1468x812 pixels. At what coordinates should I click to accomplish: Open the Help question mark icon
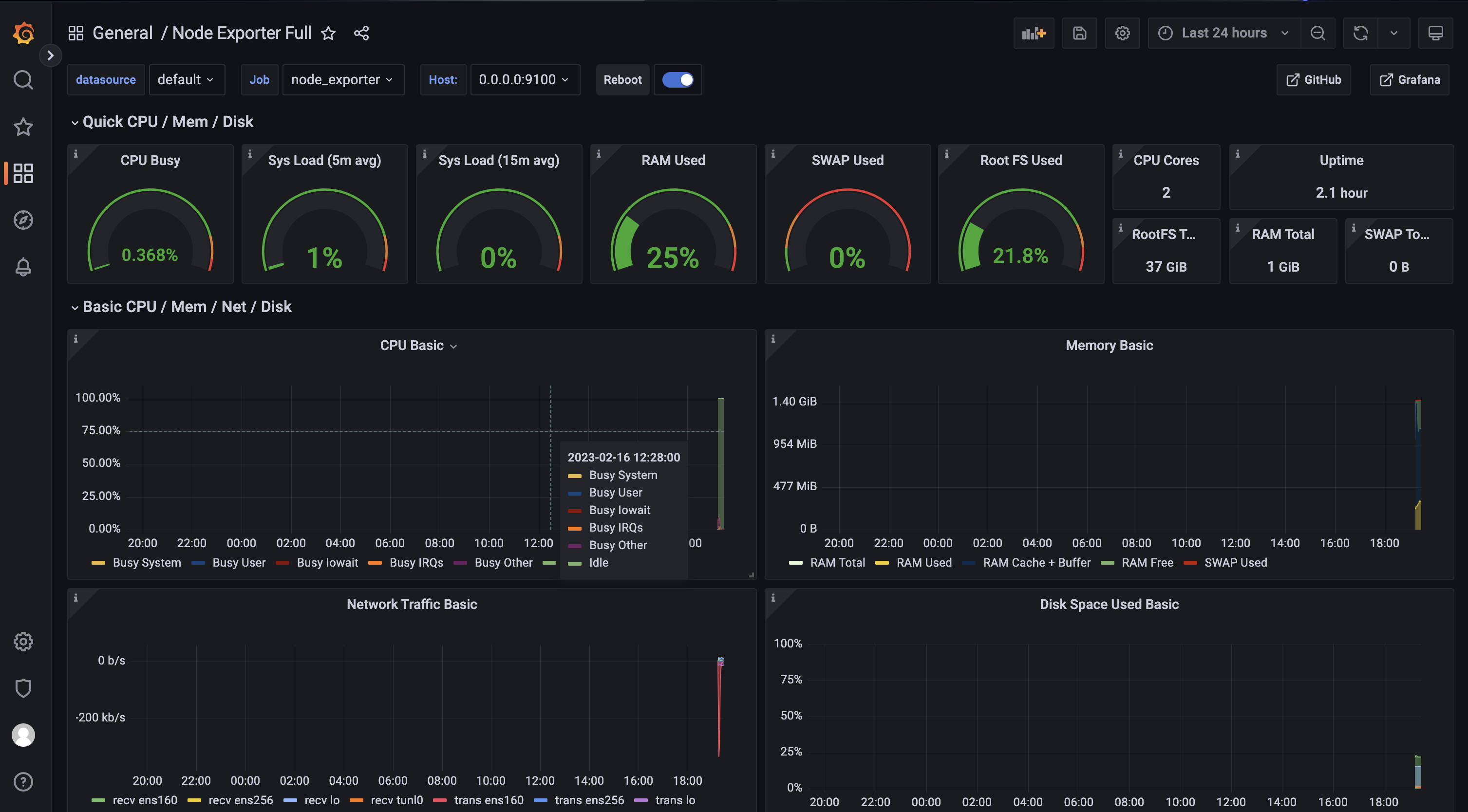click(x=23, y=782)
